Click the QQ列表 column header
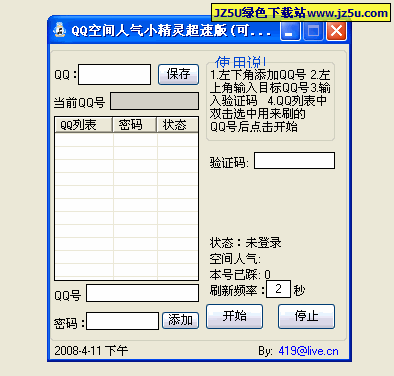The width and height of the screenshot is (394, 376). coord(84,125)
